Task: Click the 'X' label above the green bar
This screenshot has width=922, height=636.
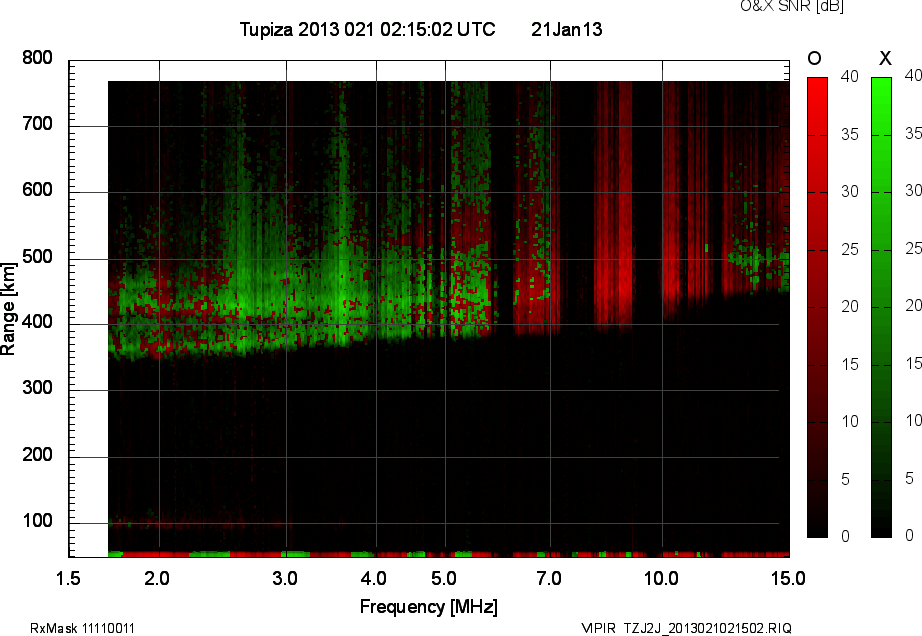Action: [x=885, y=58]
